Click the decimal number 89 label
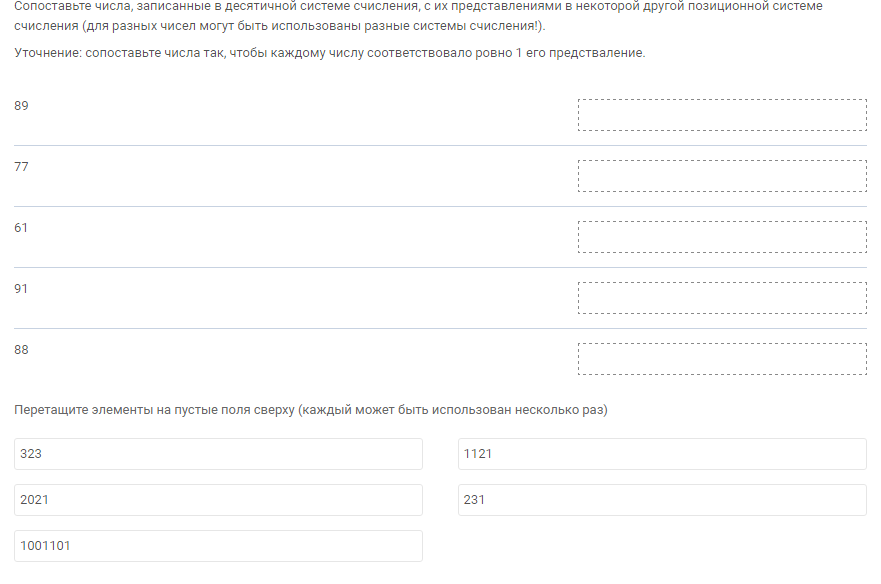881x584 pixels. click(x=21, y=106)
